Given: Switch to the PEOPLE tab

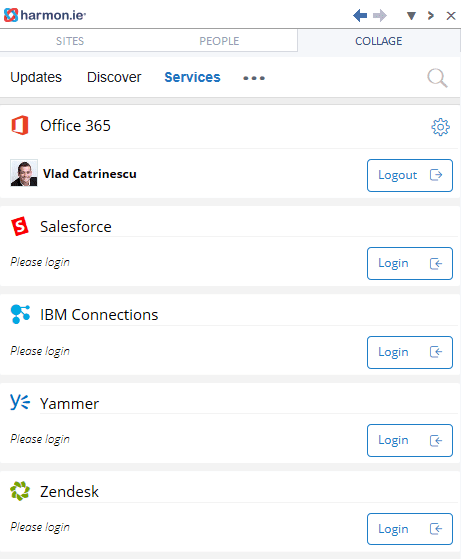Looking at the screenshot, I should (219, 41).
